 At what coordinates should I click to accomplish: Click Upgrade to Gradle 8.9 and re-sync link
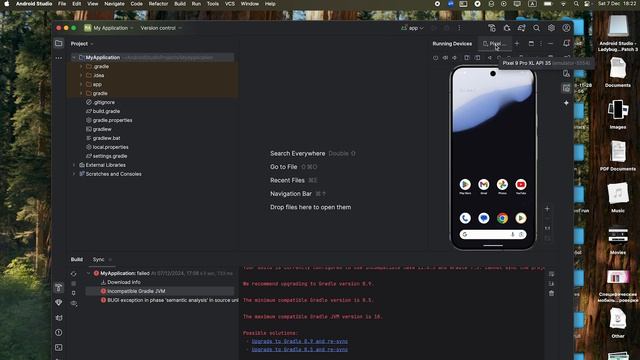pos(300,341)
